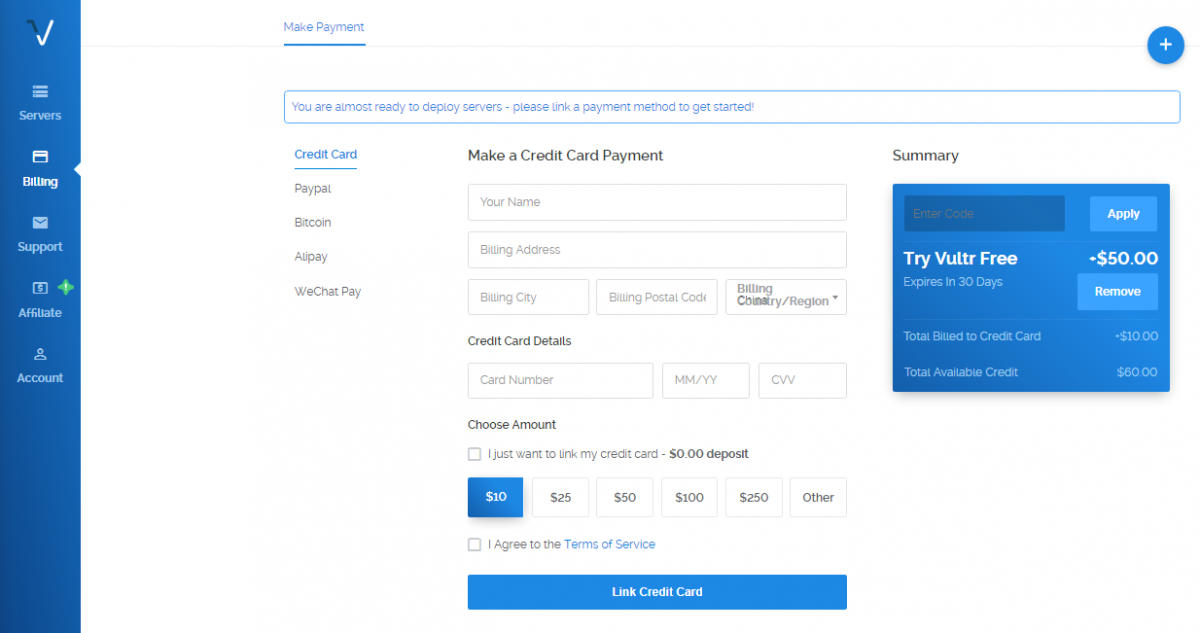Remove the Try Vultr Free credit

point(1117,292)
